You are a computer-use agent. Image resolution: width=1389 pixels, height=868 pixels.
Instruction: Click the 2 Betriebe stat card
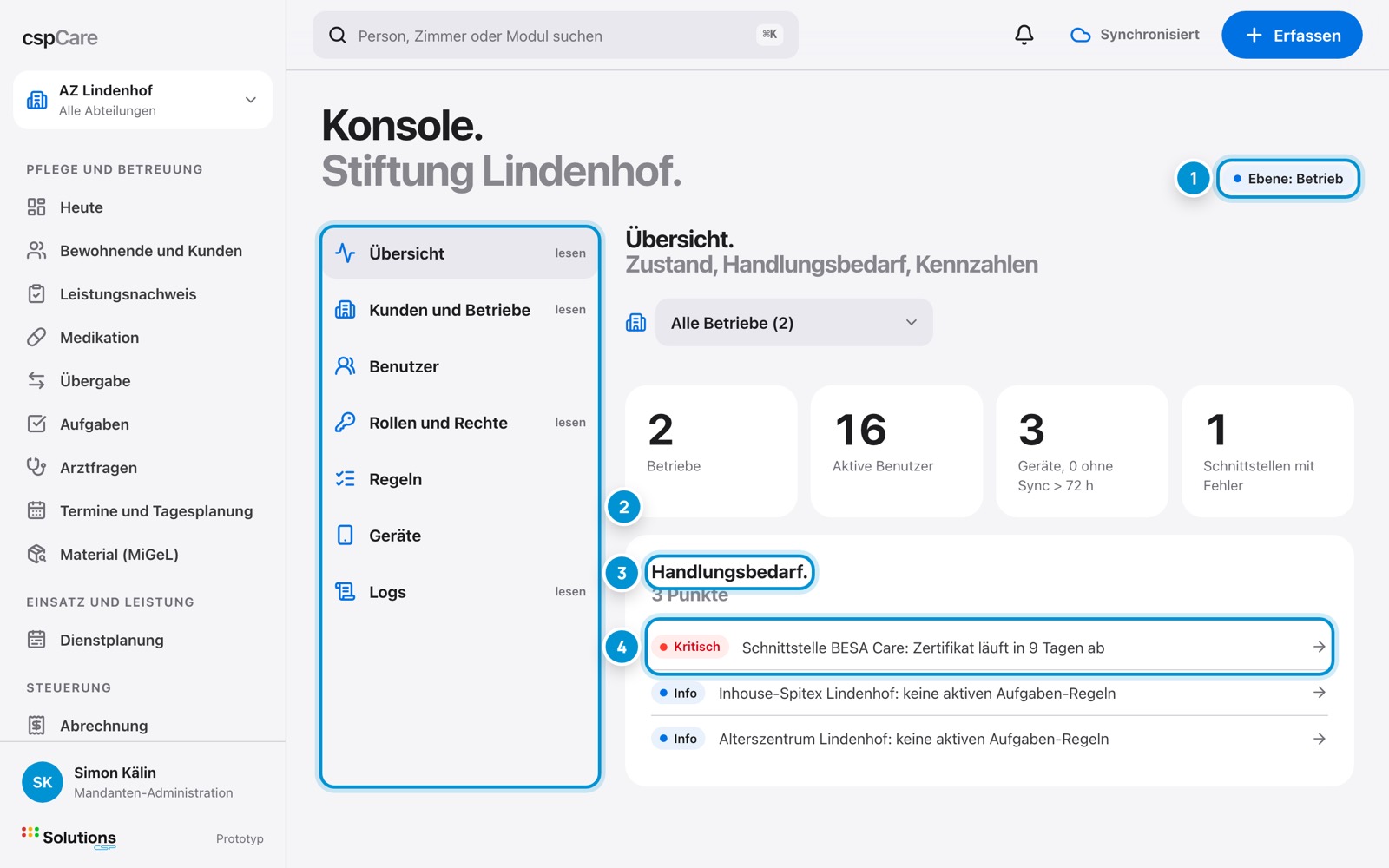pyautogui.click(x=711, y=451)
